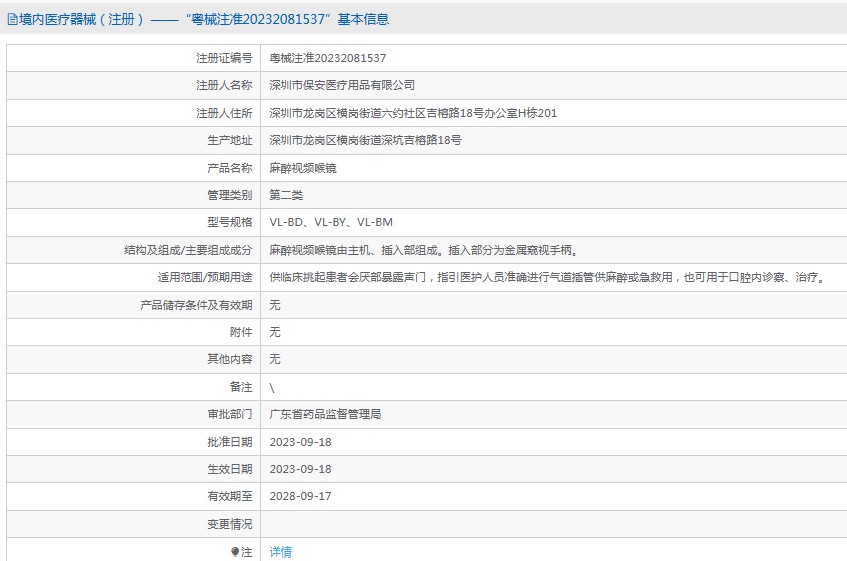
Task: Click the 批准日期 label
Action: pyautogui.click(x=230, y=442)
